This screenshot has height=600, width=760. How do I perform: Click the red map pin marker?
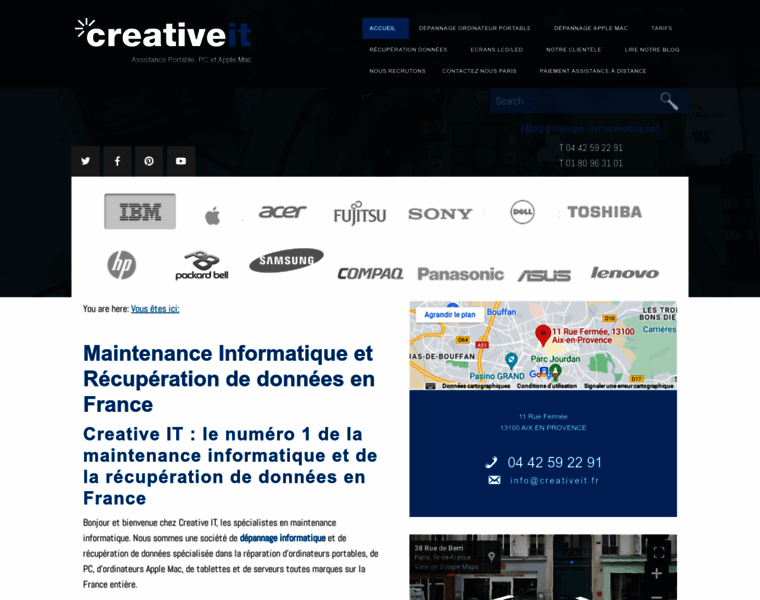click(x=542, y=335)
